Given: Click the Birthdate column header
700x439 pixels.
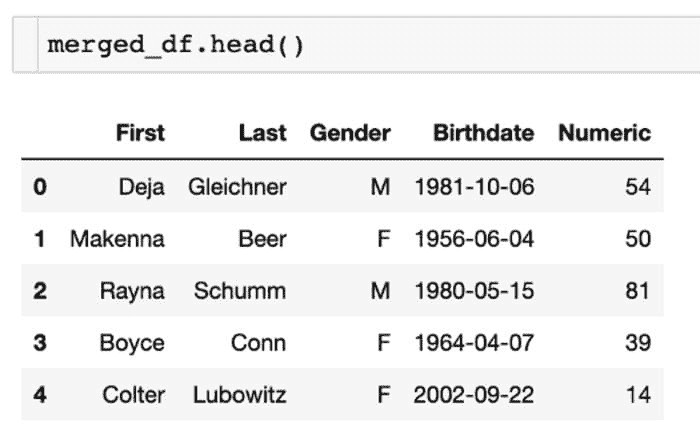Looking at the screenshot, I should point(483,133).
